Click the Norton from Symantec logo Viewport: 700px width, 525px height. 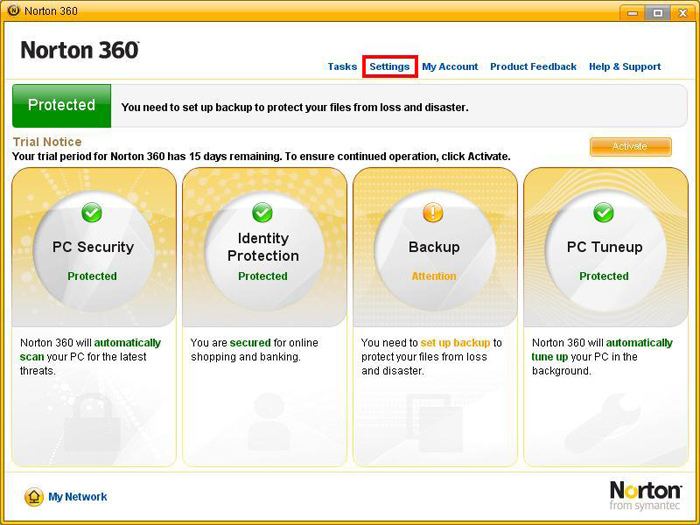(x=646, y=496)
